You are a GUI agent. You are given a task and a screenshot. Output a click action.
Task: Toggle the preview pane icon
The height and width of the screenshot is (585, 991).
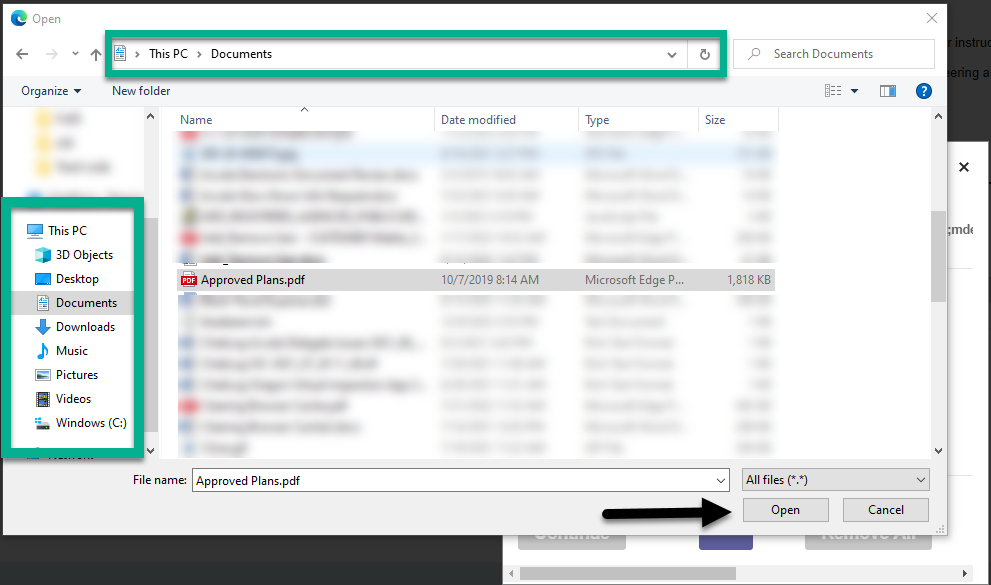pyautogui.click(x=887, y=91)
